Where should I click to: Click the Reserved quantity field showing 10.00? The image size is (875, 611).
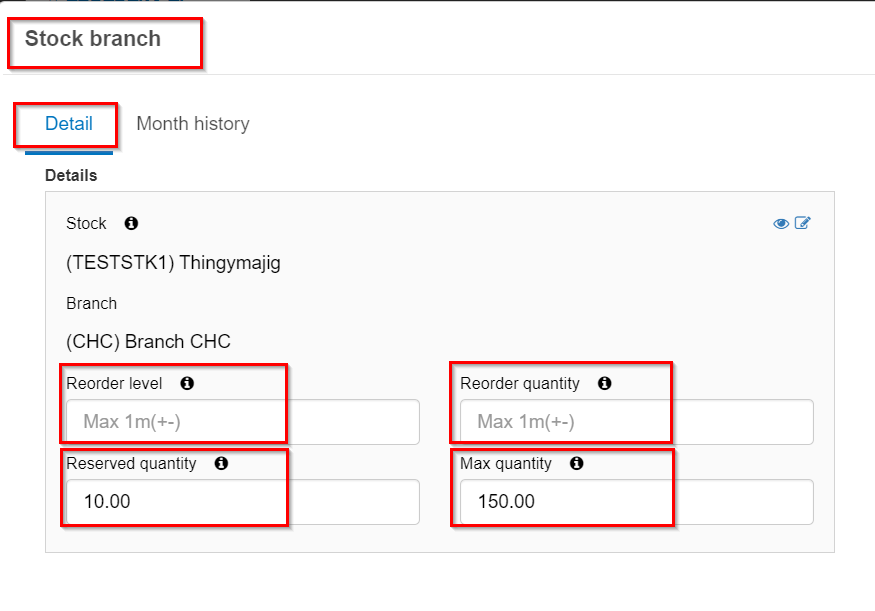(x=243, y=502)
